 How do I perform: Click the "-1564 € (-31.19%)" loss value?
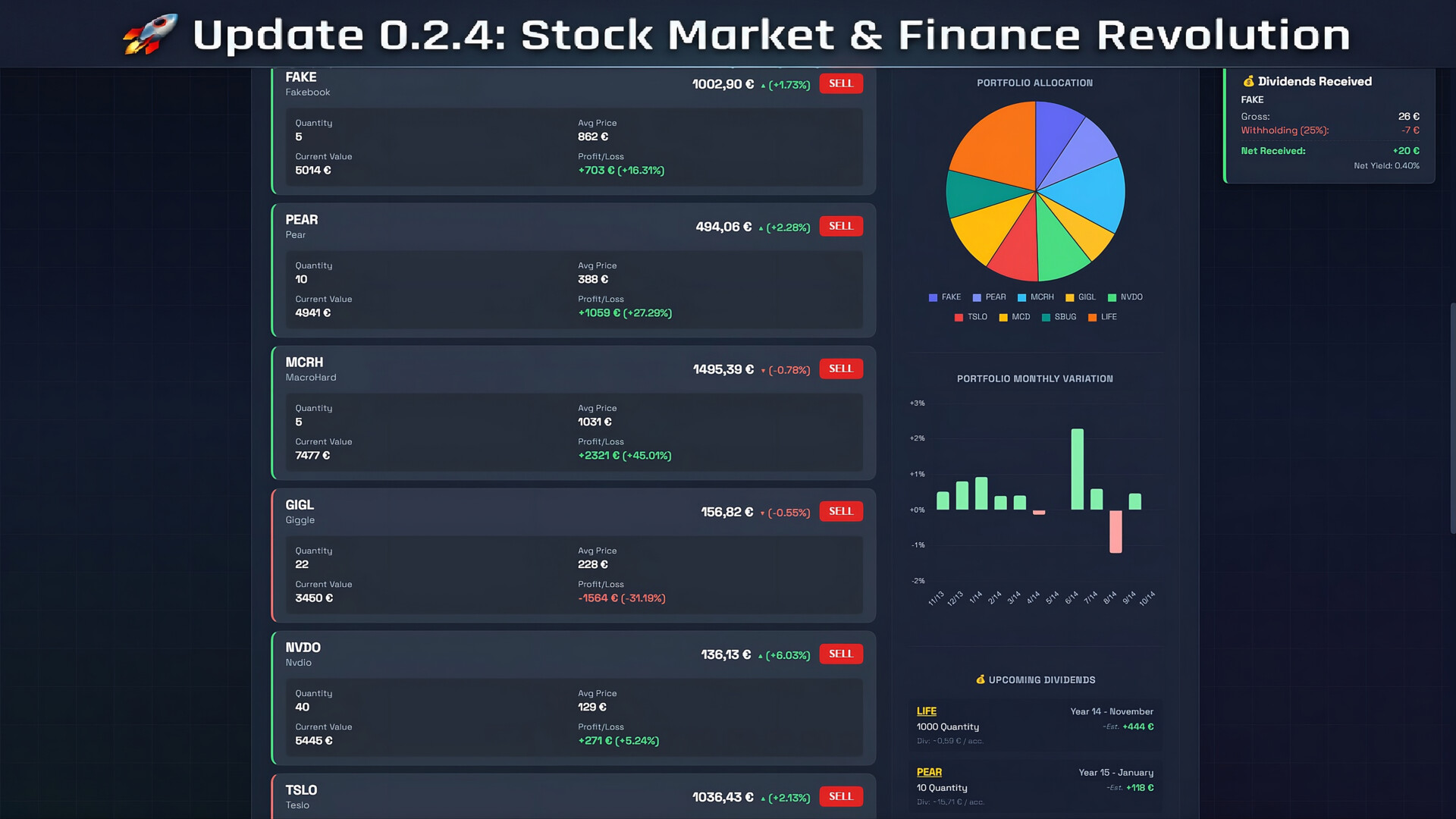[622, 598]
